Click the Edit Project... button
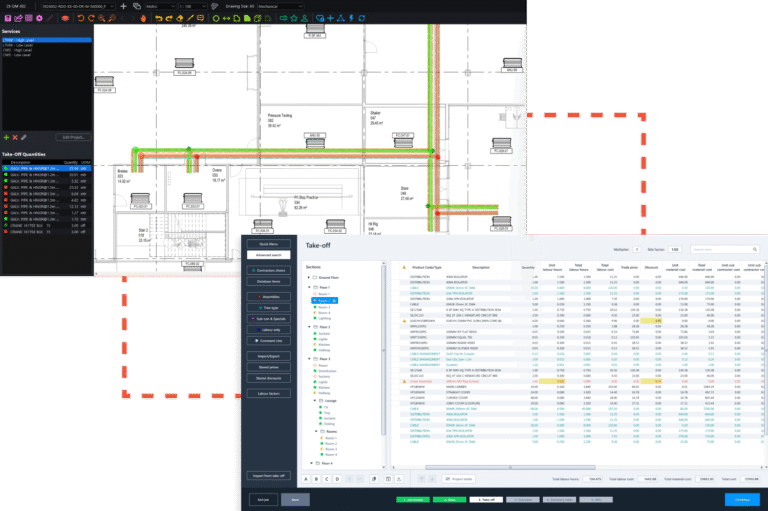768x511 pixels. click(x=73, y=138)
